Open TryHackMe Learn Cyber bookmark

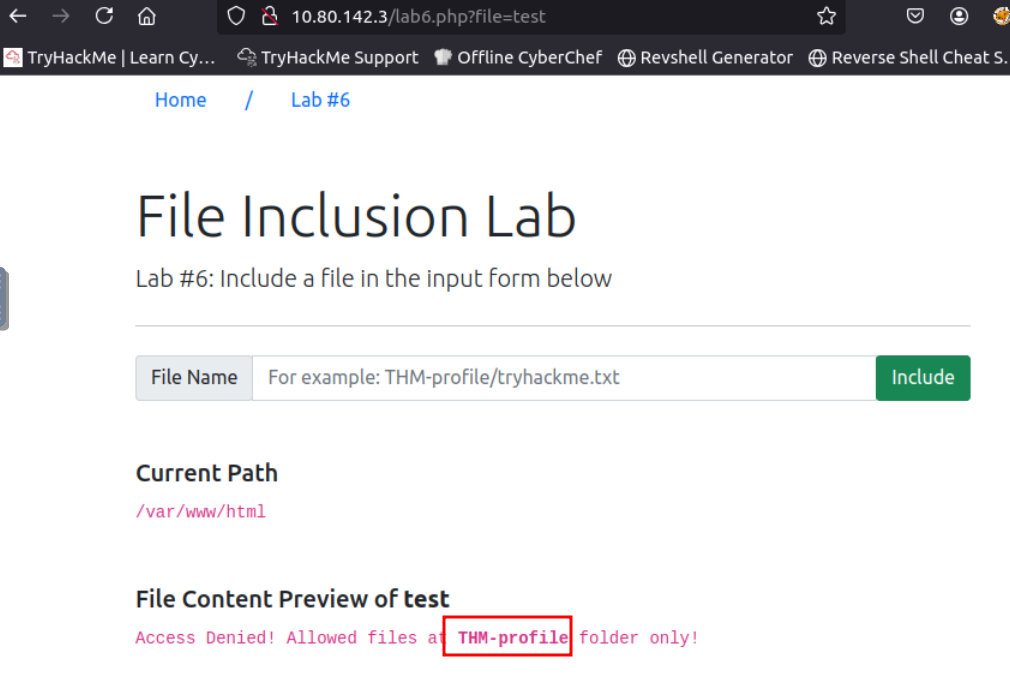click(x=110, y=57)
